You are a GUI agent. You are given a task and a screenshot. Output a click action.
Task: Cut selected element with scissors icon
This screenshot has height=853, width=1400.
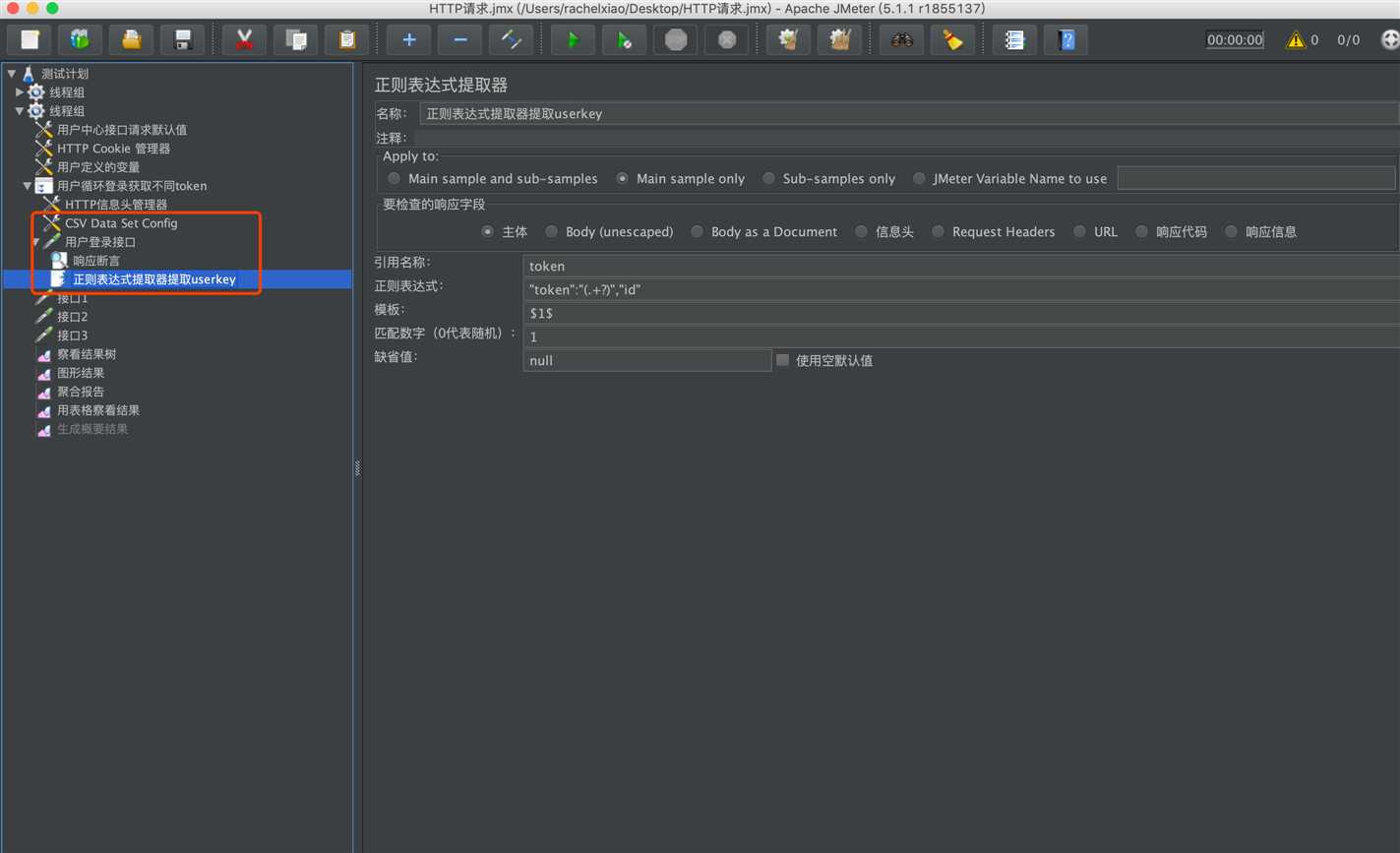[244, 39]
